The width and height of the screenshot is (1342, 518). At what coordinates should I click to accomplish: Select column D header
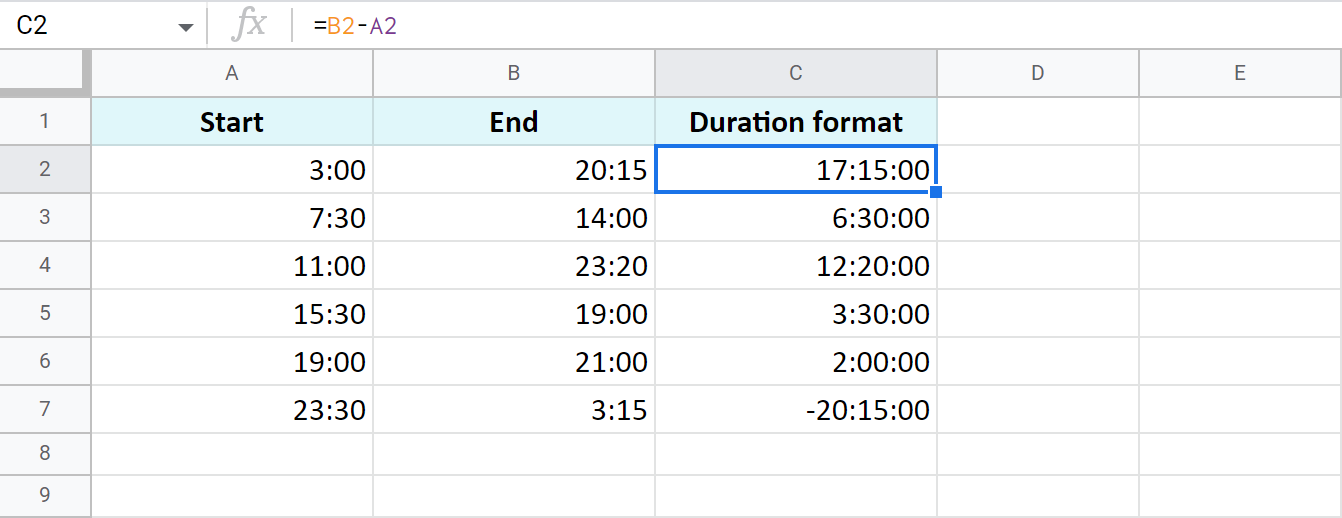1038,72
